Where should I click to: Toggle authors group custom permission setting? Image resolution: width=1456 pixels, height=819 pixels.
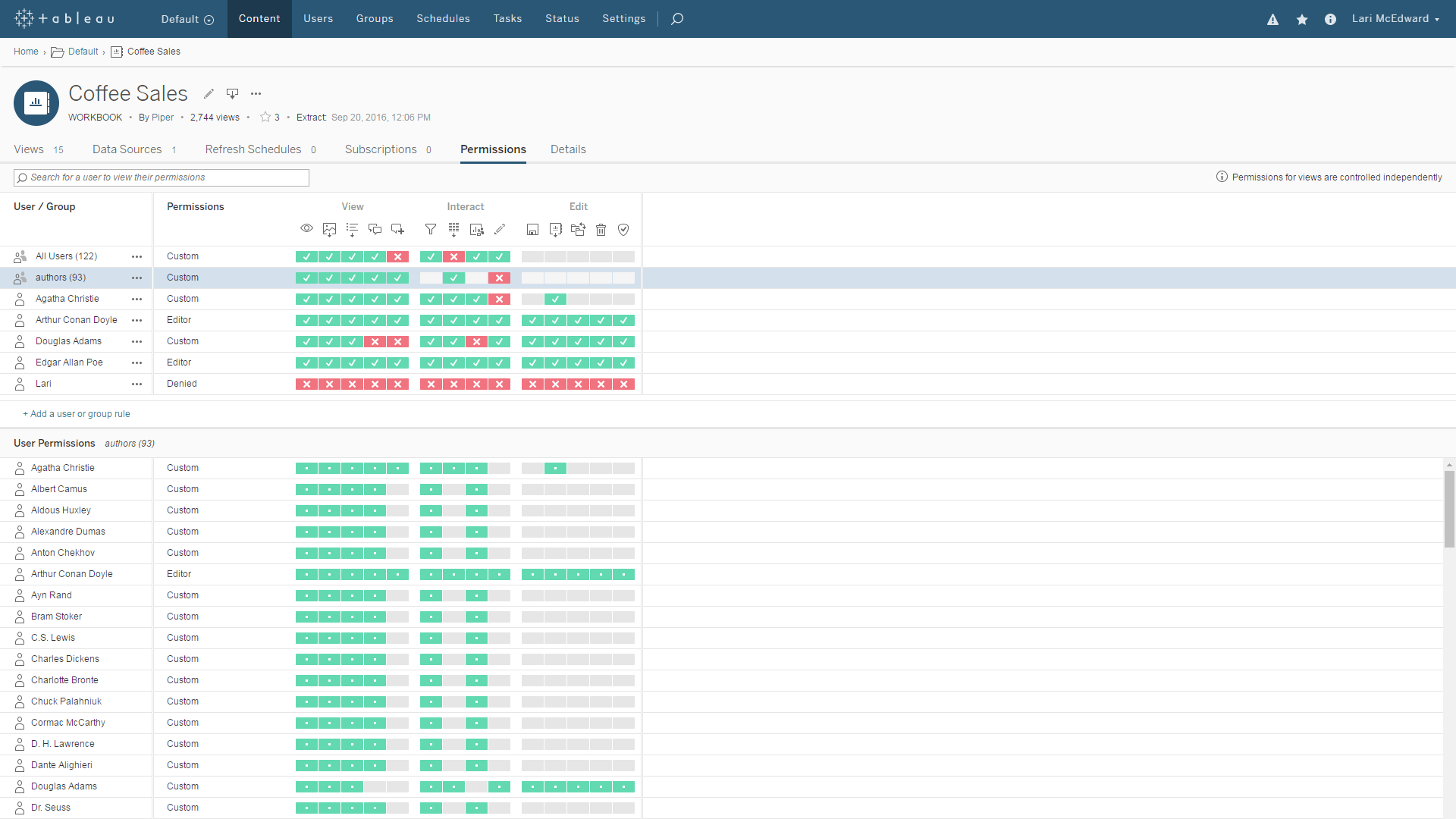181,277
